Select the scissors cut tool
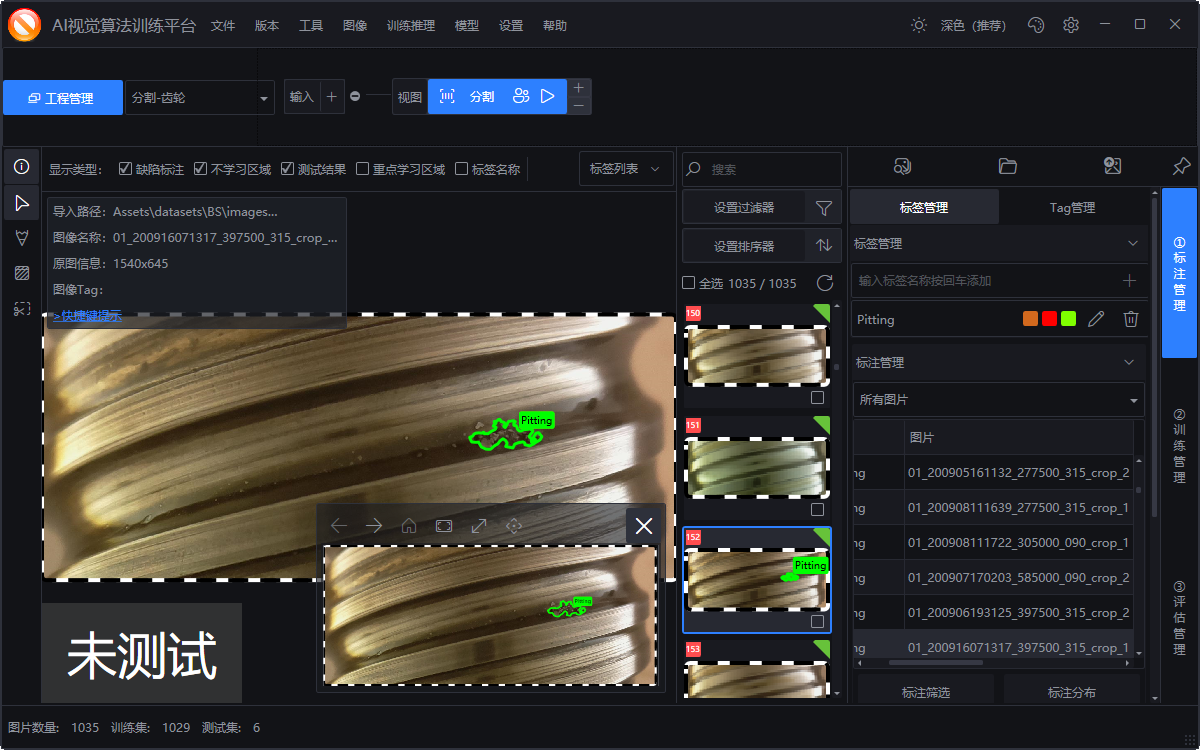The width and height of the screenshot is (1200, 750). [21, 309]
